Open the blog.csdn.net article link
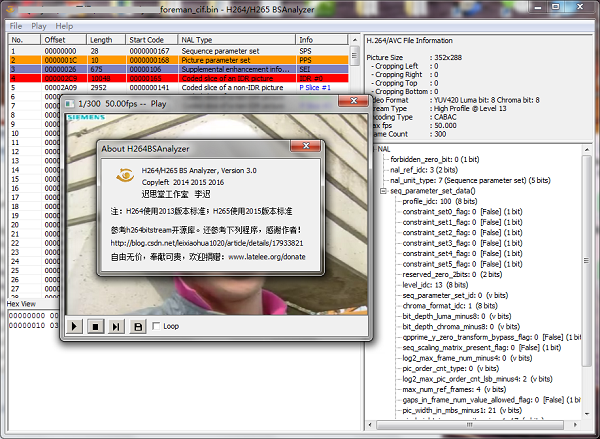Viewport: 600px width, 439px height. tap(207, 243)
